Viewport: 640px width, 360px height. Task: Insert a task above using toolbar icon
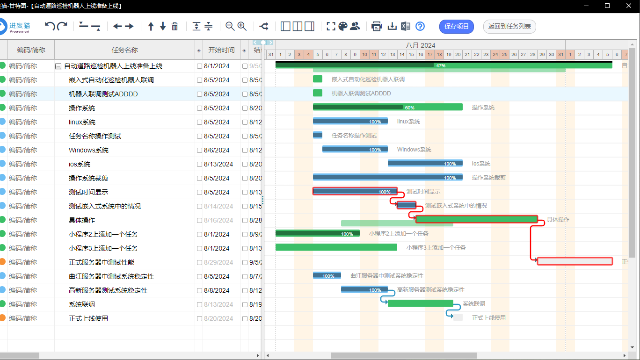83,26
